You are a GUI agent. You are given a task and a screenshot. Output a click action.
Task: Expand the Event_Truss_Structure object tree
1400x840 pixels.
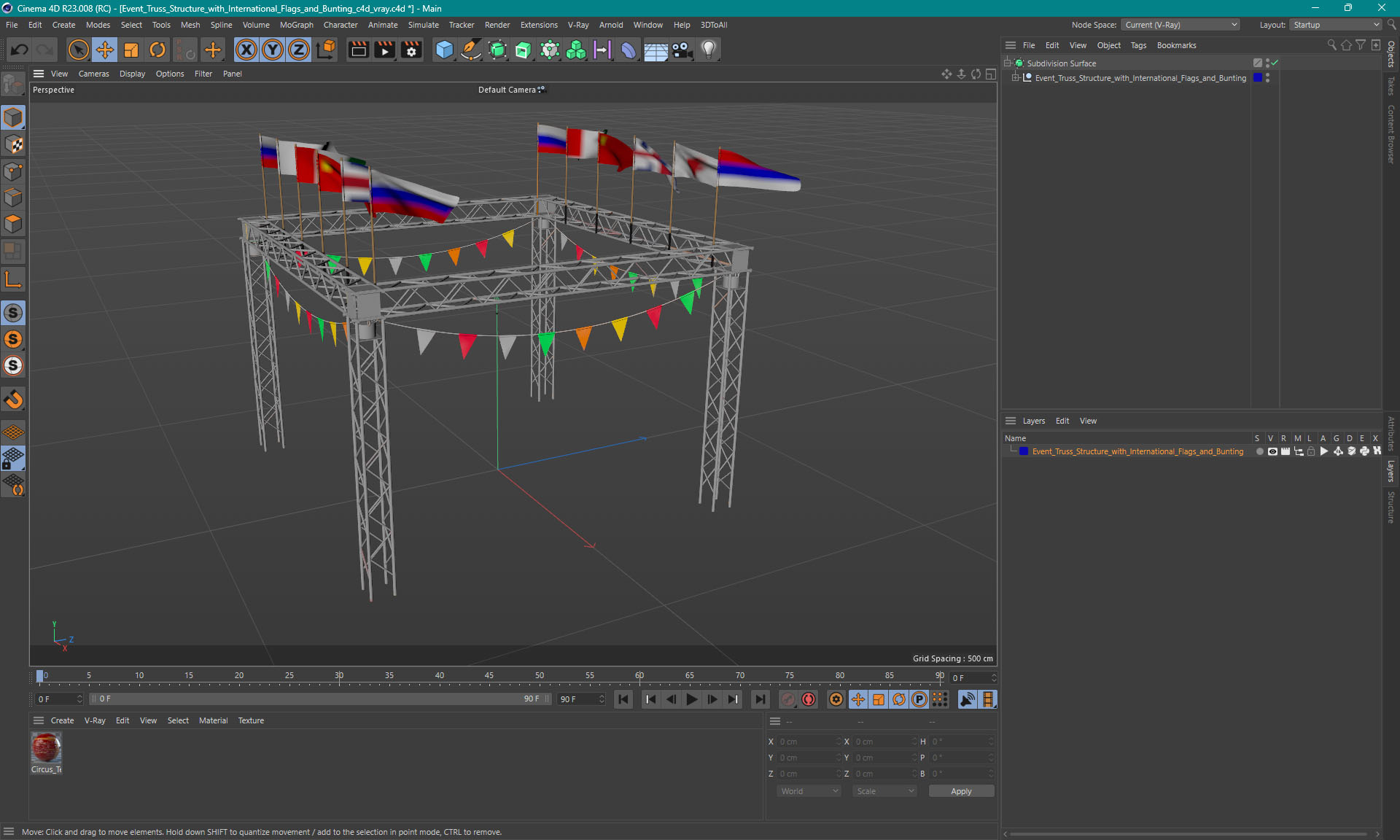pyautogui.click(x=1015, y=78)
